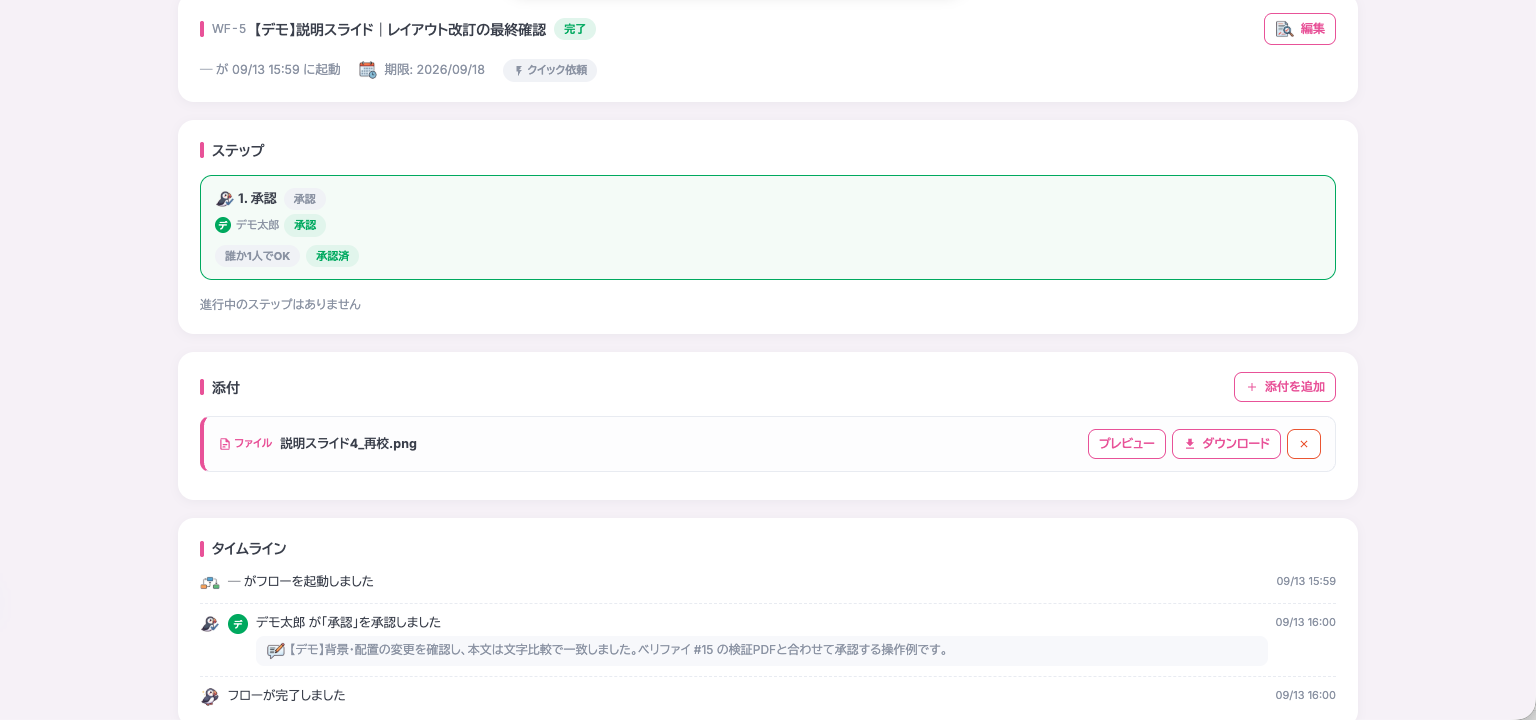The image size is (1536, 720).
Task: Click the 編集 edit button
Action: [x=1299, y=29]
